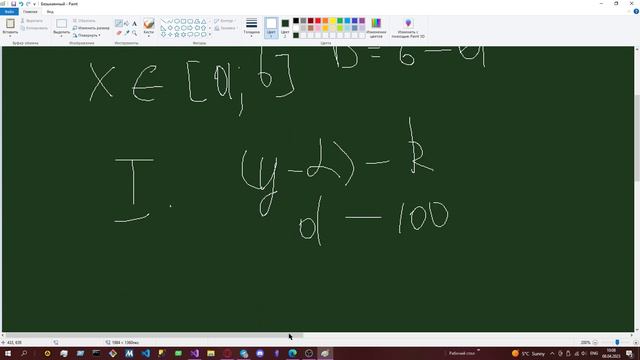
Task: Select the Fill with color bucket tool
Action: [127, 24]
